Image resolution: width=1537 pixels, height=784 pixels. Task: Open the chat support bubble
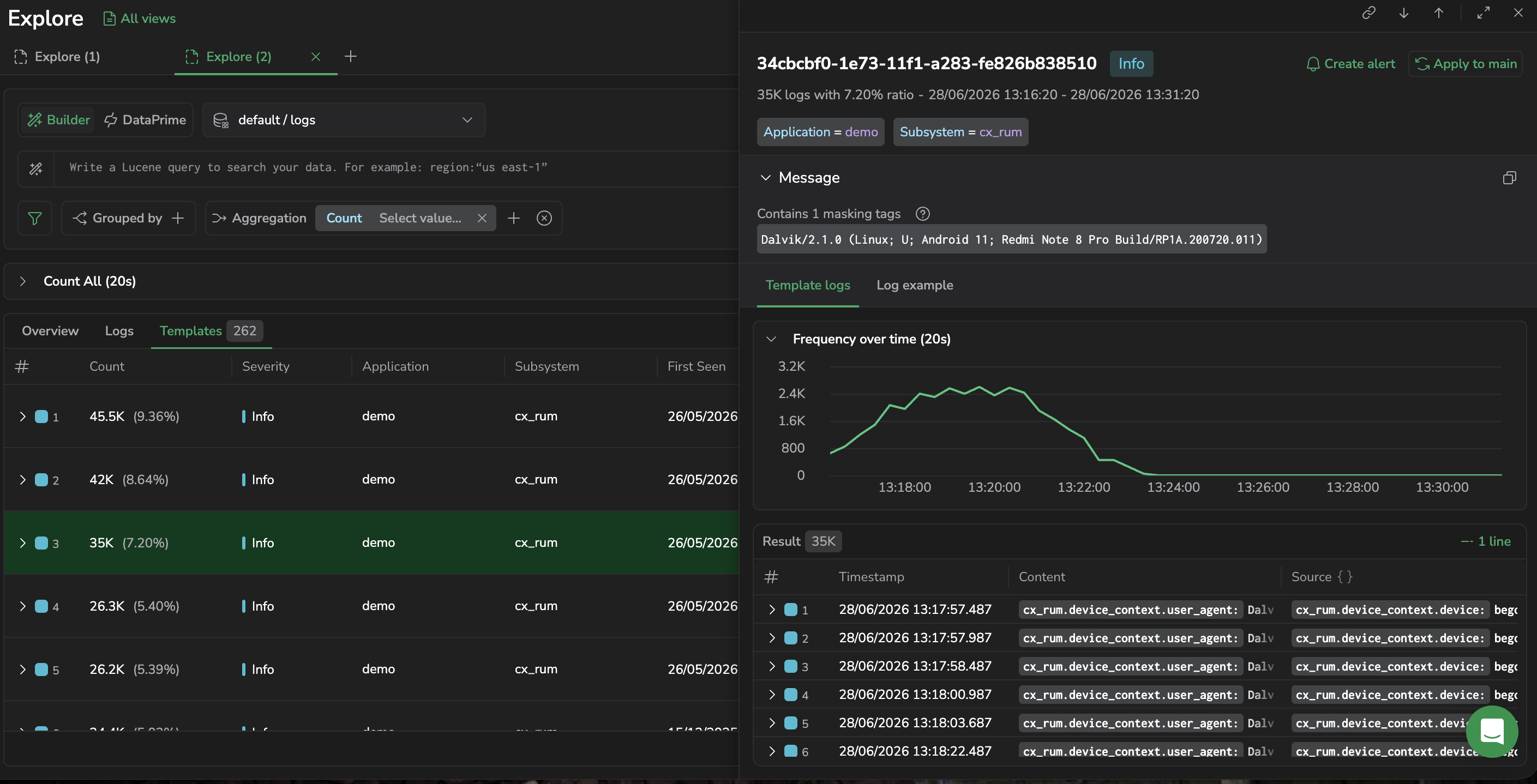click(x=1492, y=731)
